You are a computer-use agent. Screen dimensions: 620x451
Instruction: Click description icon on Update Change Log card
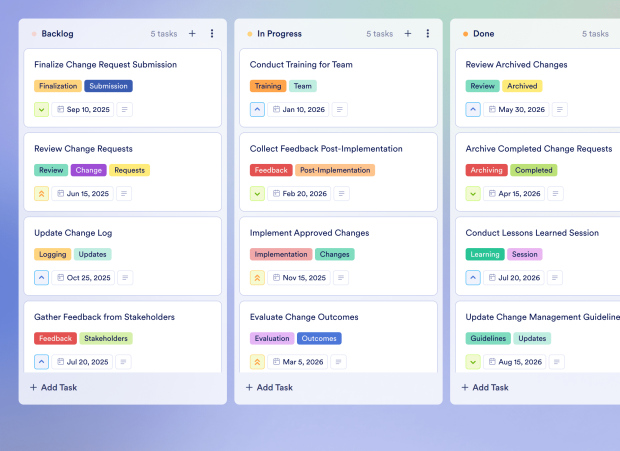125,278
